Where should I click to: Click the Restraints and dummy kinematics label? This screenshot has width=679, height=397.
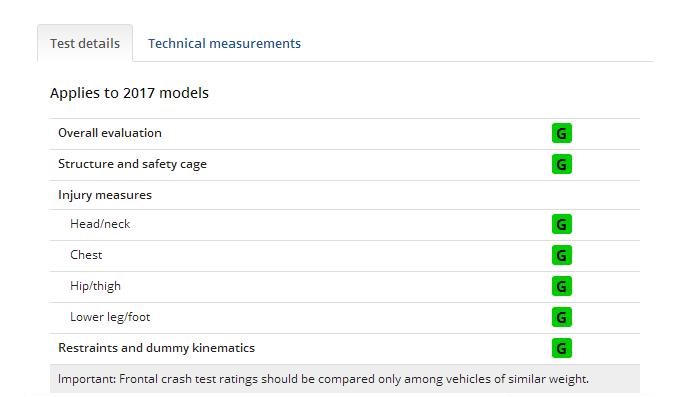pos(156,348)
